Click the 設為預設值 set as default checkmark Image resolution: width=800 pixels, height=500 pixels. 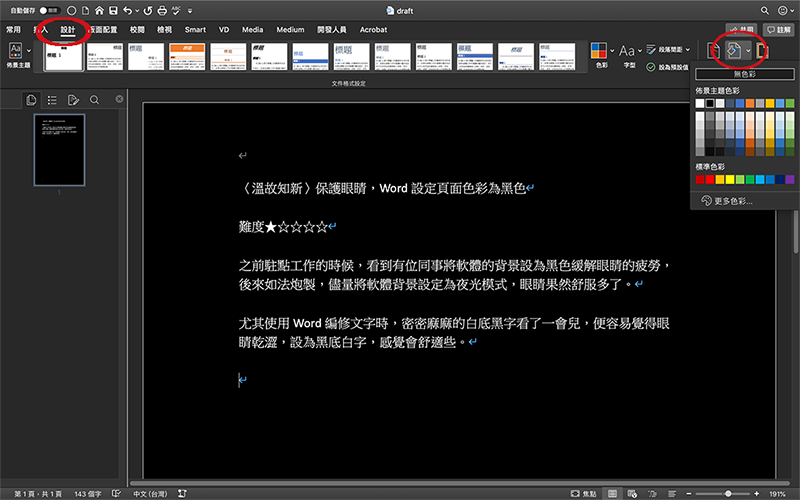[x=651, y=67]
